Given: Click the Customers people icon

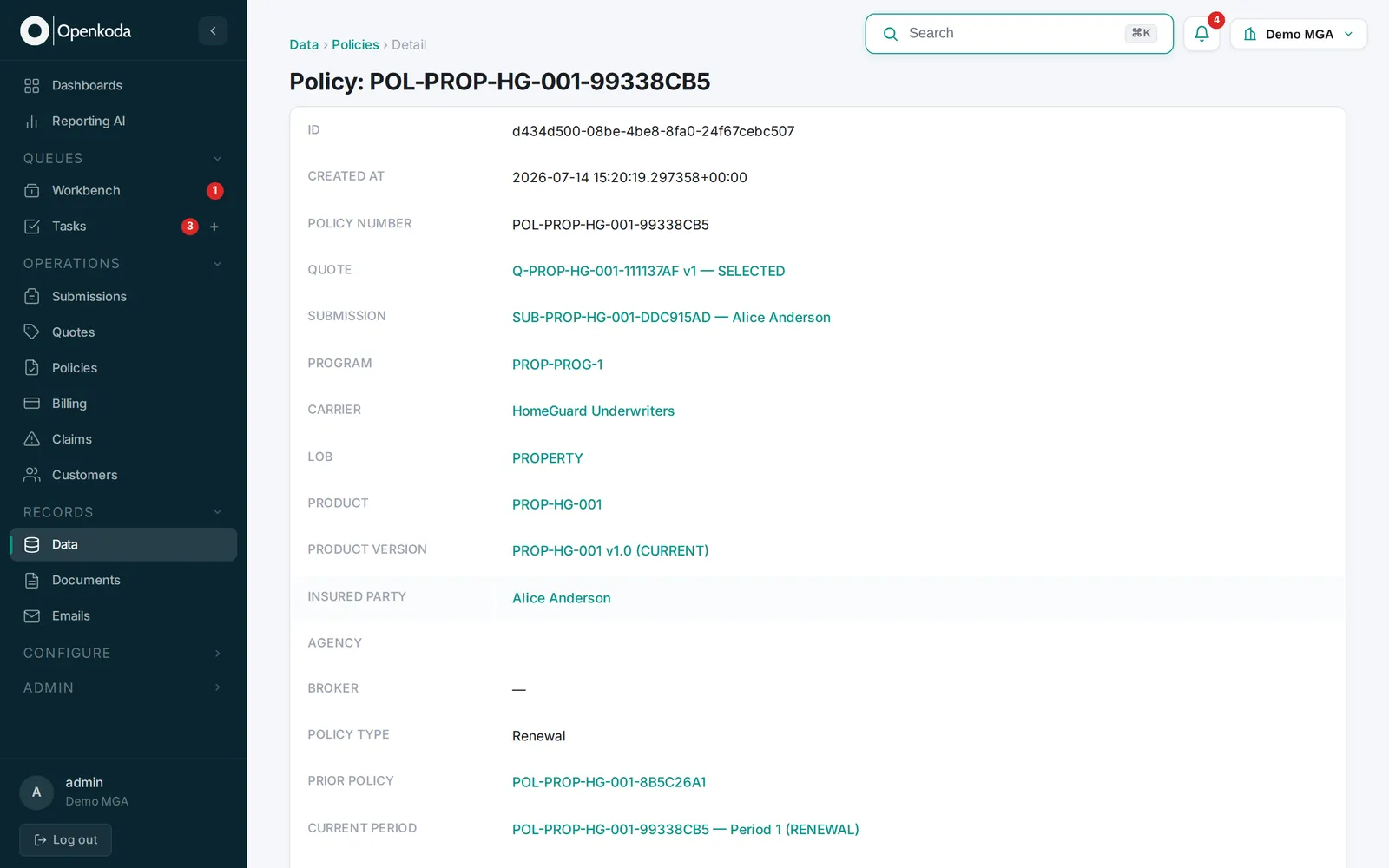Looking at the screenshot, I should 32,475.
